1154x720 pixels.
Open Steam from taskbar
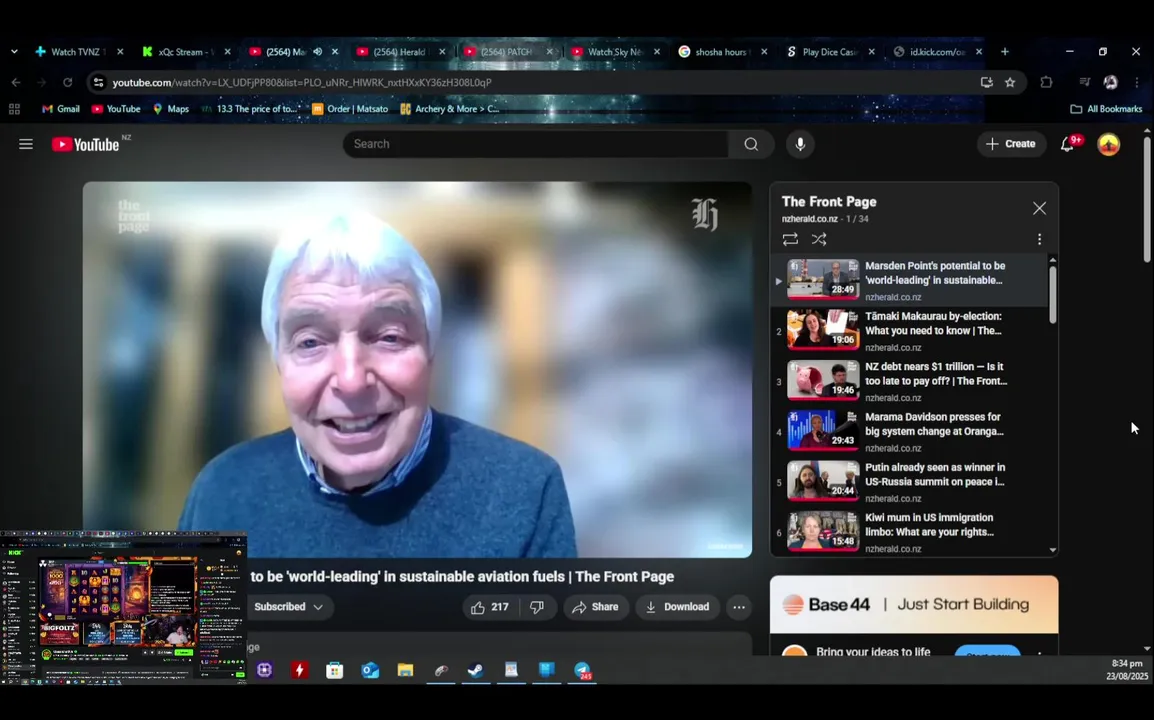[475, 670]
